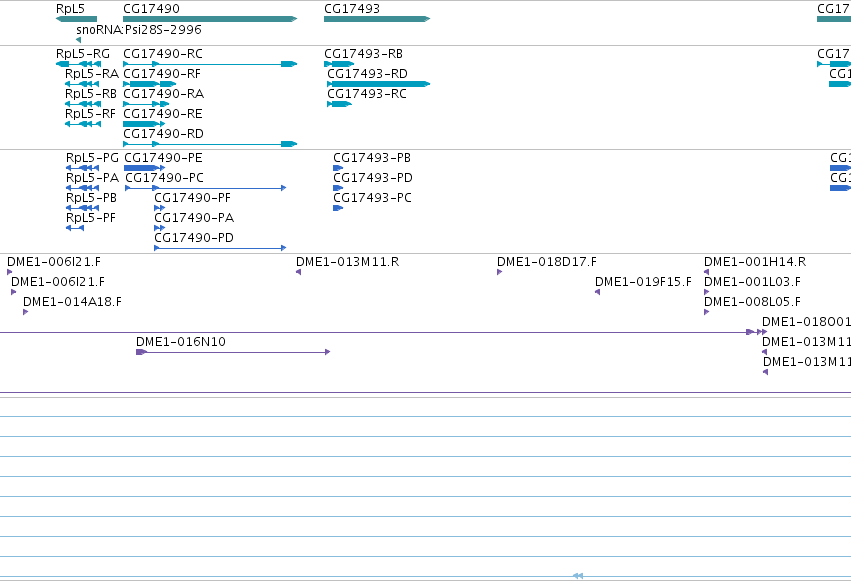851x581 pixels.
Task: Click protein label CG17490-PD
Action: (194, 238)
